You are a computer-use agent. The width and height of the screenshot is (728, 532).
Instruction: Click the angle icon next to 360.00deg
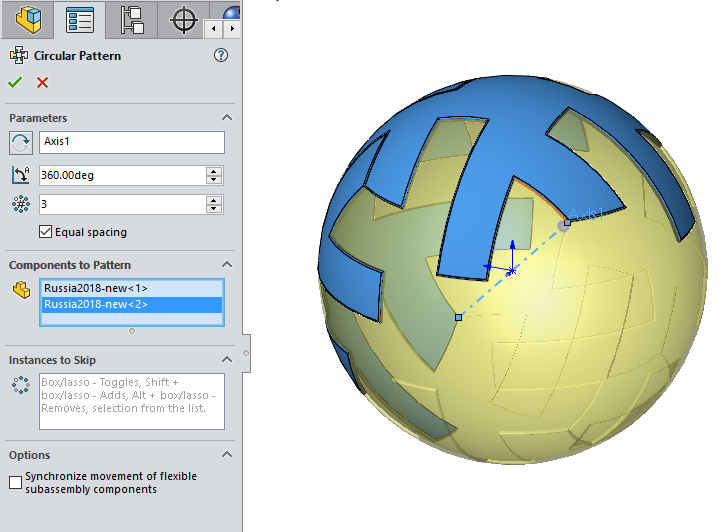tap(21, 175)
